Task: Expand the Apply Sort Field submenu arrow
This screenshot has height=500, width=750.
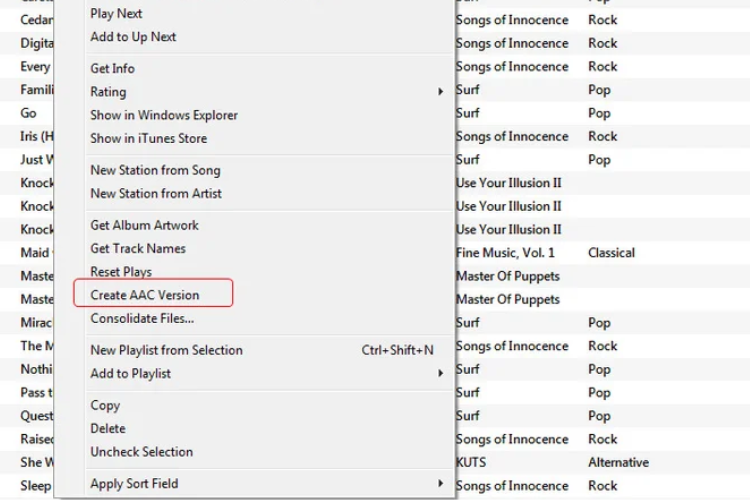Action: [x=440, y=484]
